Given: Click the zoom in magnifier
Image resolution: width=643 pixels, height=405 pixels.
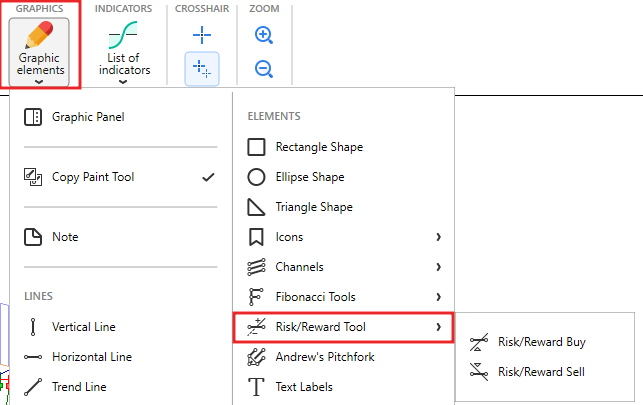Looking at the screenshot, I should pos(264,36).
